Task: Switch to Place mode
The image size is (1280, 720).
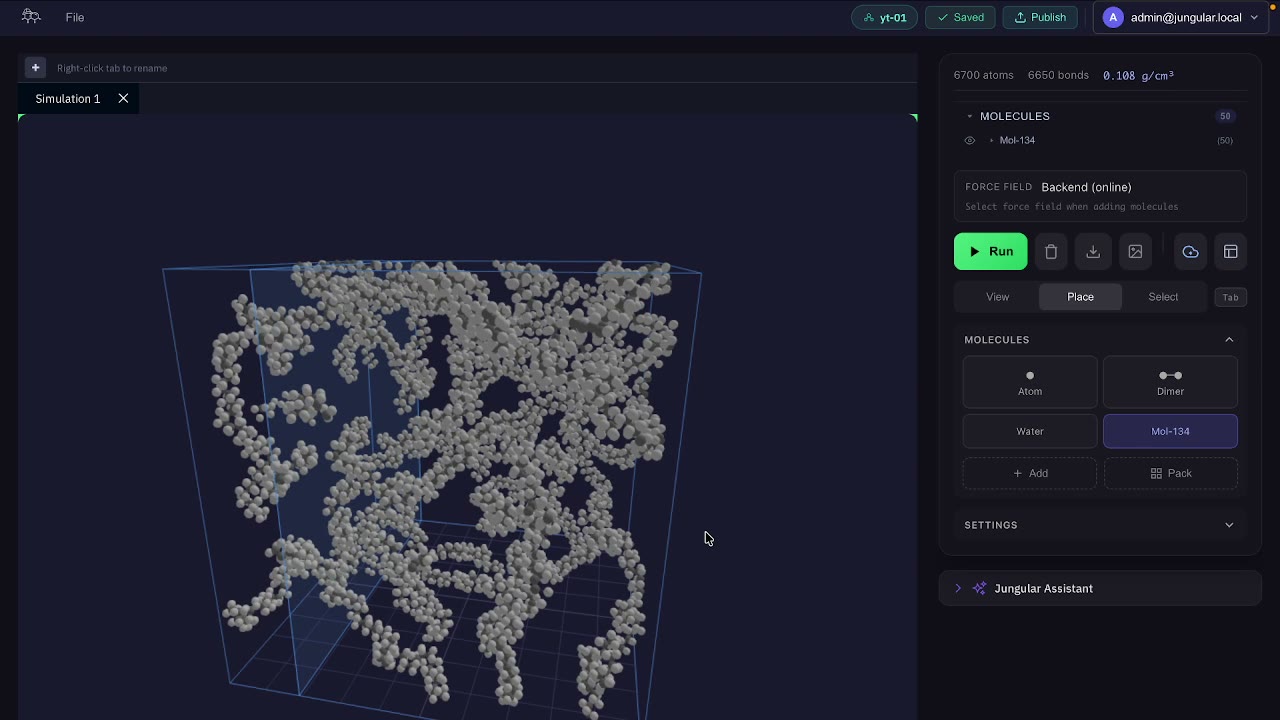Action: 1080,297
